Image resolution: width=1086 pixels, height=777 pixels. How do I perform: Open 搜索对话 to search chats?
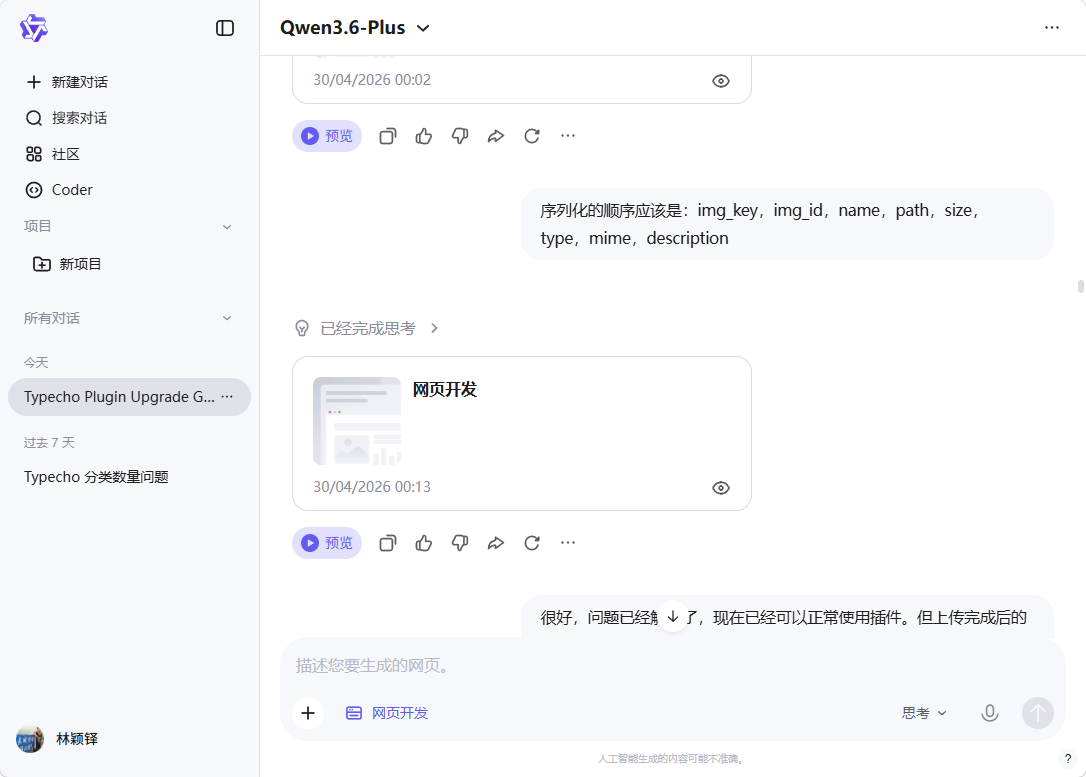[67, 118]
